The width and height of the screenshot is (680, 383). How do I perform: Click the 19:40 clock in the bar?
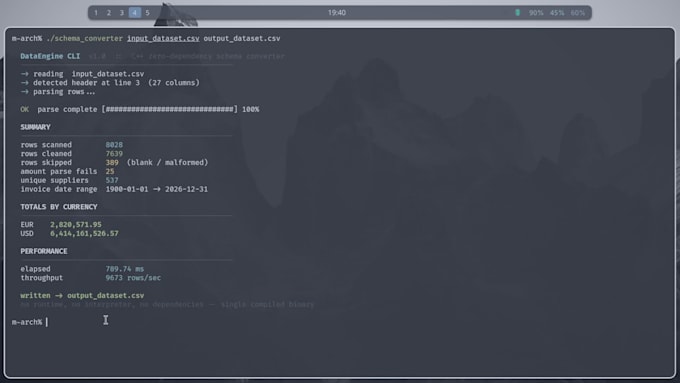(337, 13)
